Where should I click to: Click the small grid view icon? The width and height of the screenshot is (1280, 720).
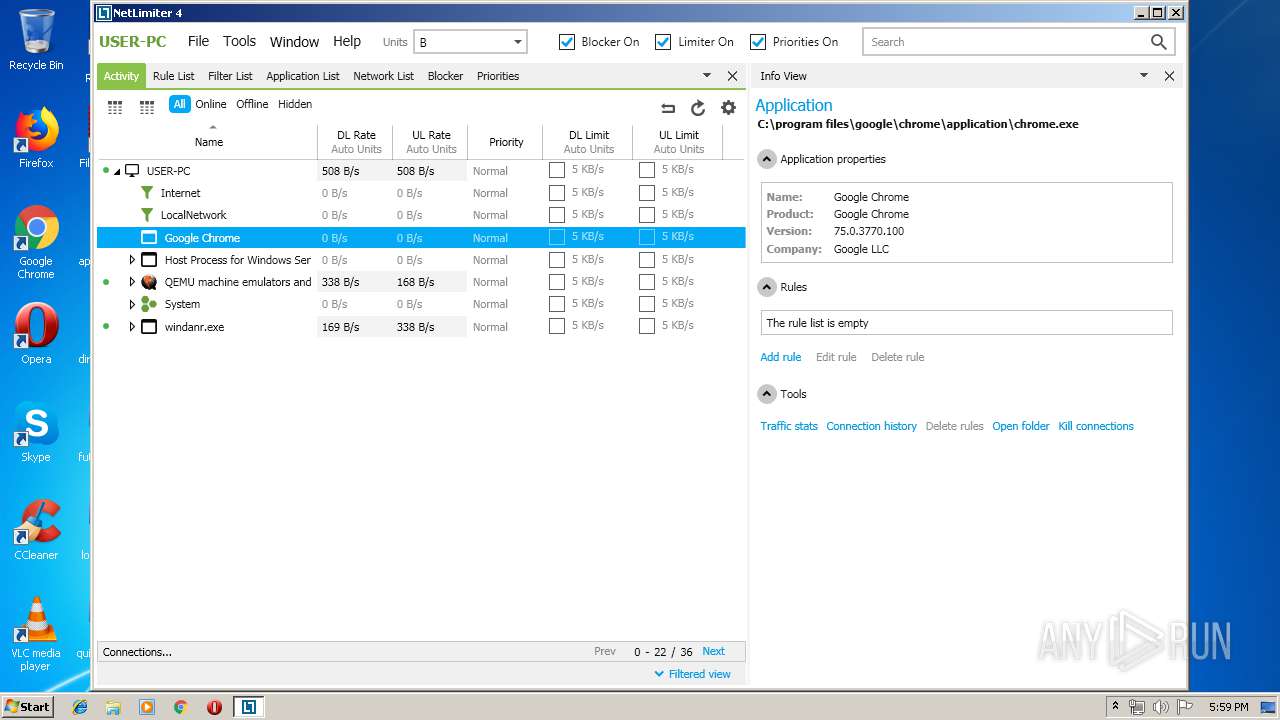[x=115, y=108]
